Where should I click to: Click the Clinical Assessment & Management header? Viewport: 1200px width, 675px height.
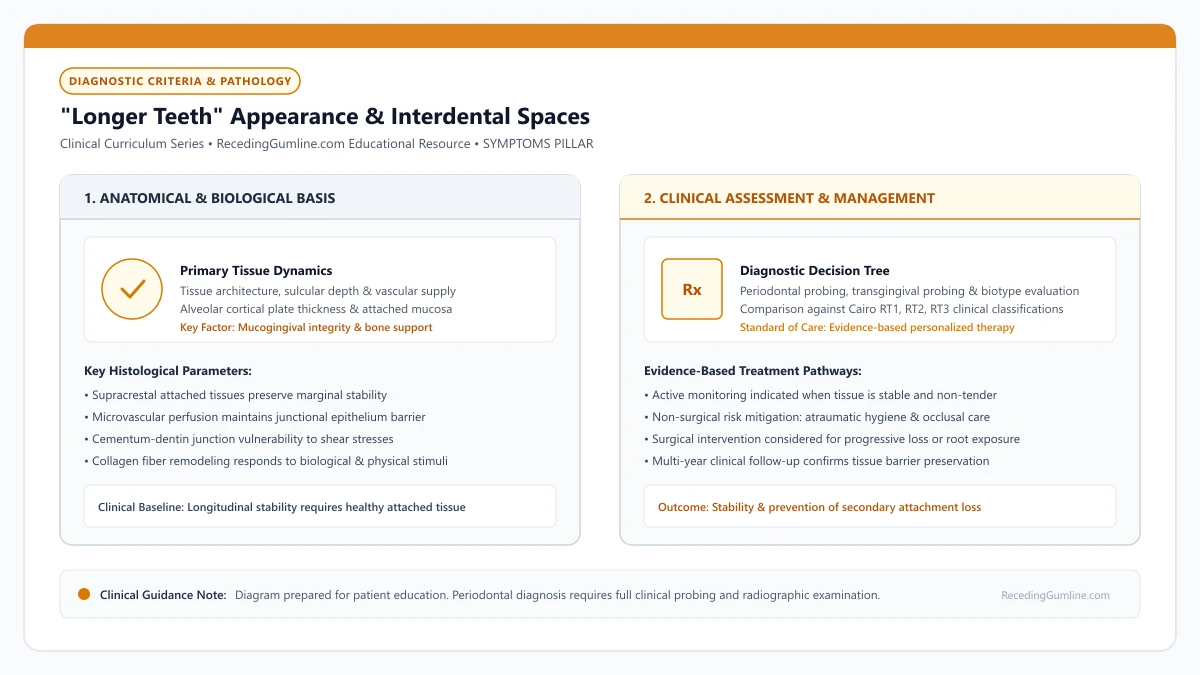(x=789, y=198)
